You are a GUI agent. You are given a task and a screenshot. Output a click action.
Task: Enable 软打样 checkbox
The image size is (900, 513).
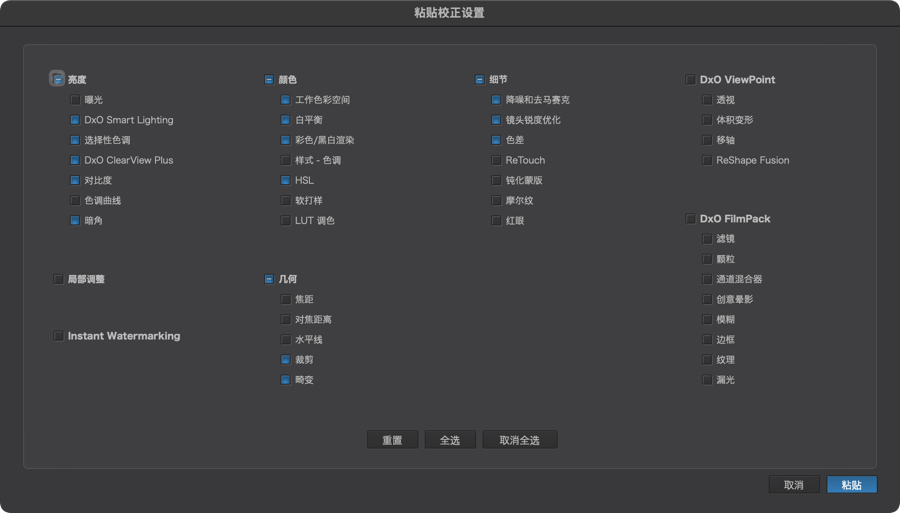(286, 200)
